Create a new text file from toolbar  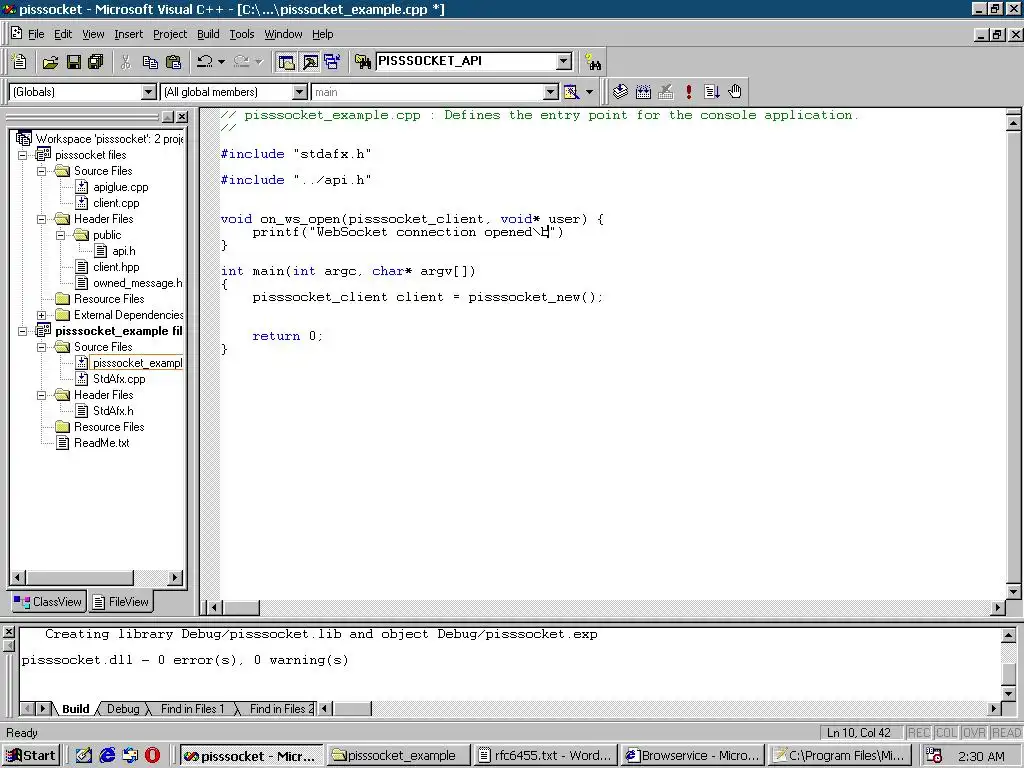(20, 62)
